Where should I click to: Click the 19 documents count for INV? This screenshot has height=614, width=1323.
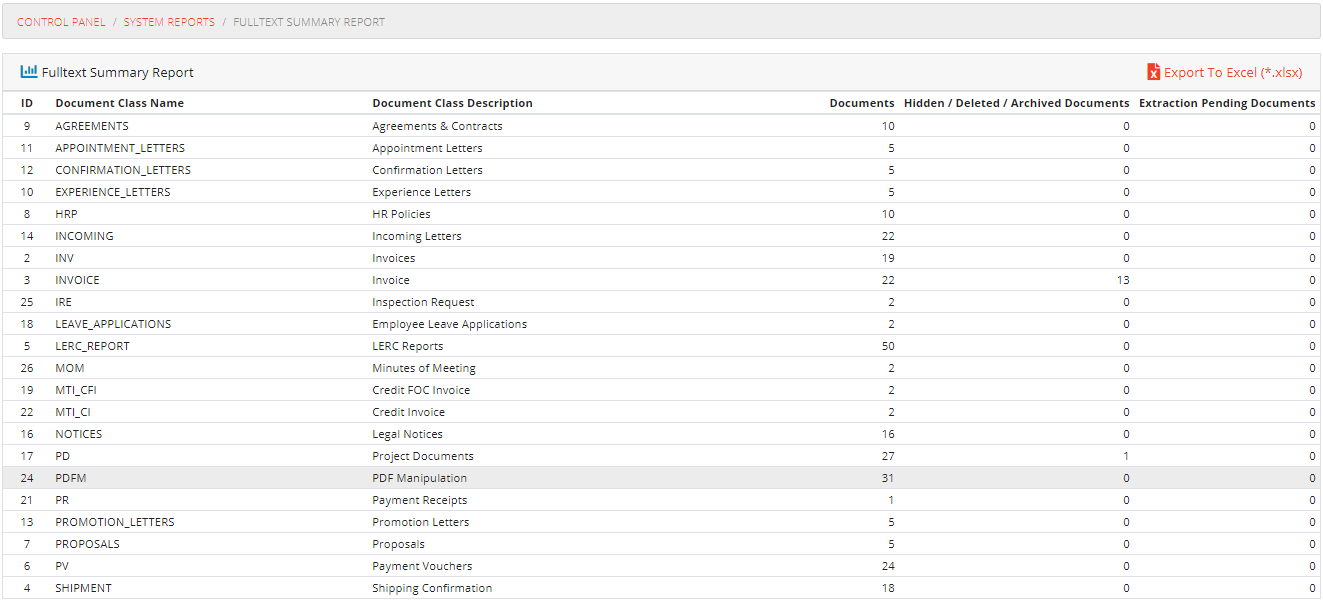(x=888, y=258)
